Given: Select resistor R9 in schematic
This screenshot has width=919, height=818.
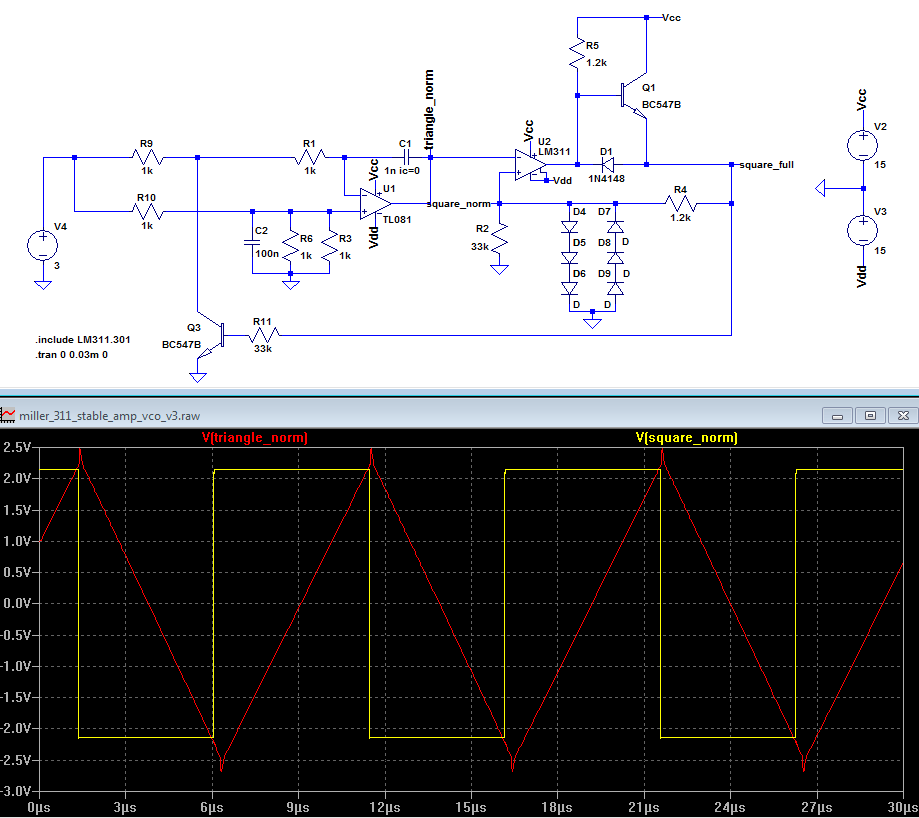Looking at the screenshot, I should point(147,157).
